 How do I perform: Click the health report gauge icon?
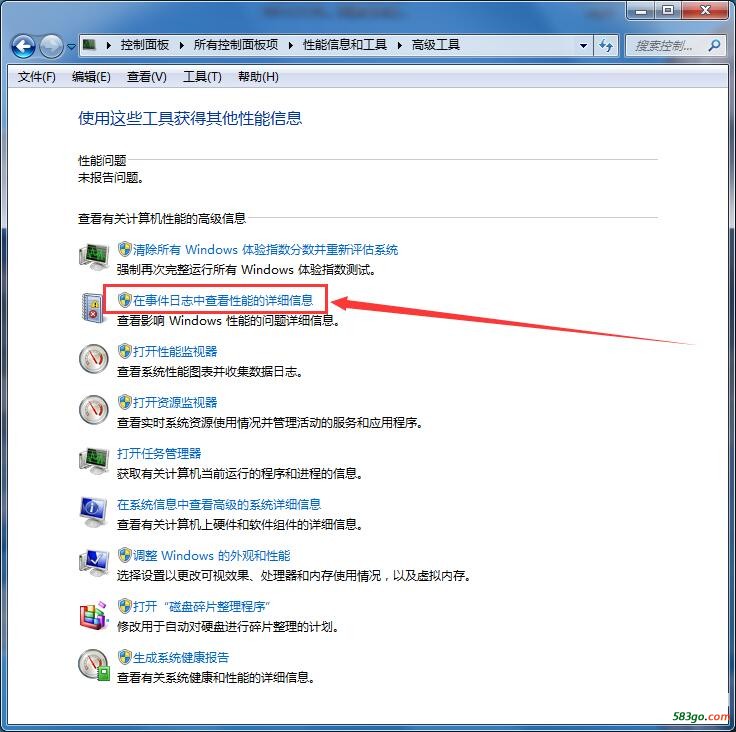(94, 664)
